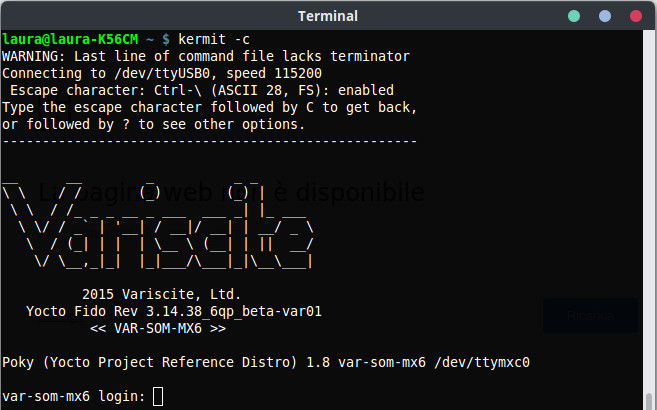Click the speed value 115200
657x410 pixels.
point(297,73)
